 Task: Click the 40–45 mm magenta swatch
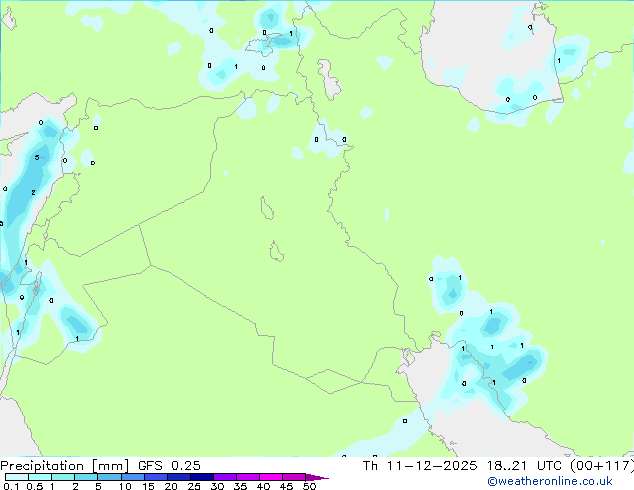pyautogui.click(x=271, y=477)
